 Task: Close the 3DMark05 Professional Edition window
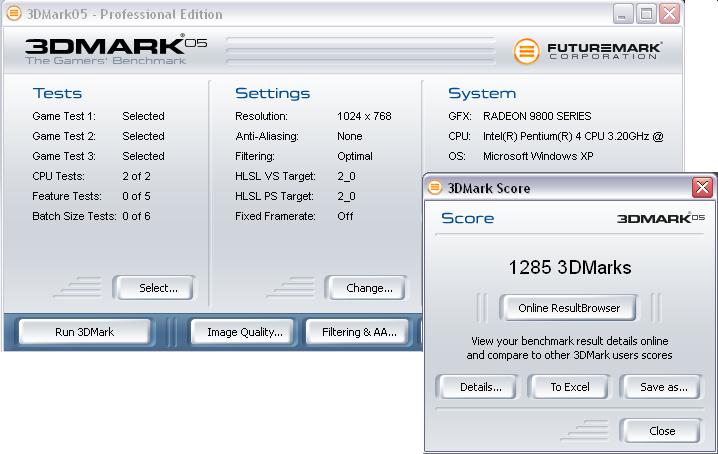670,13
